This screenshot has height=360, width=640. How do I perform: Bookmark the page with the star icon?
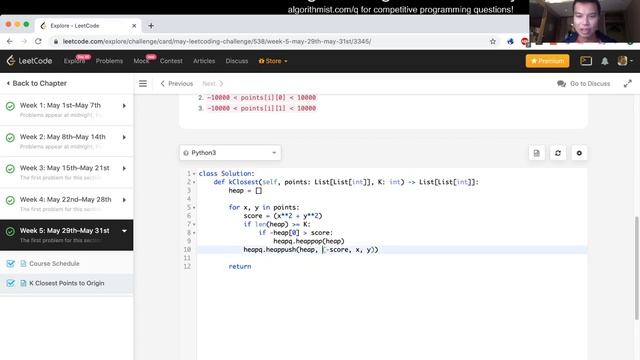tap(493, 41)
